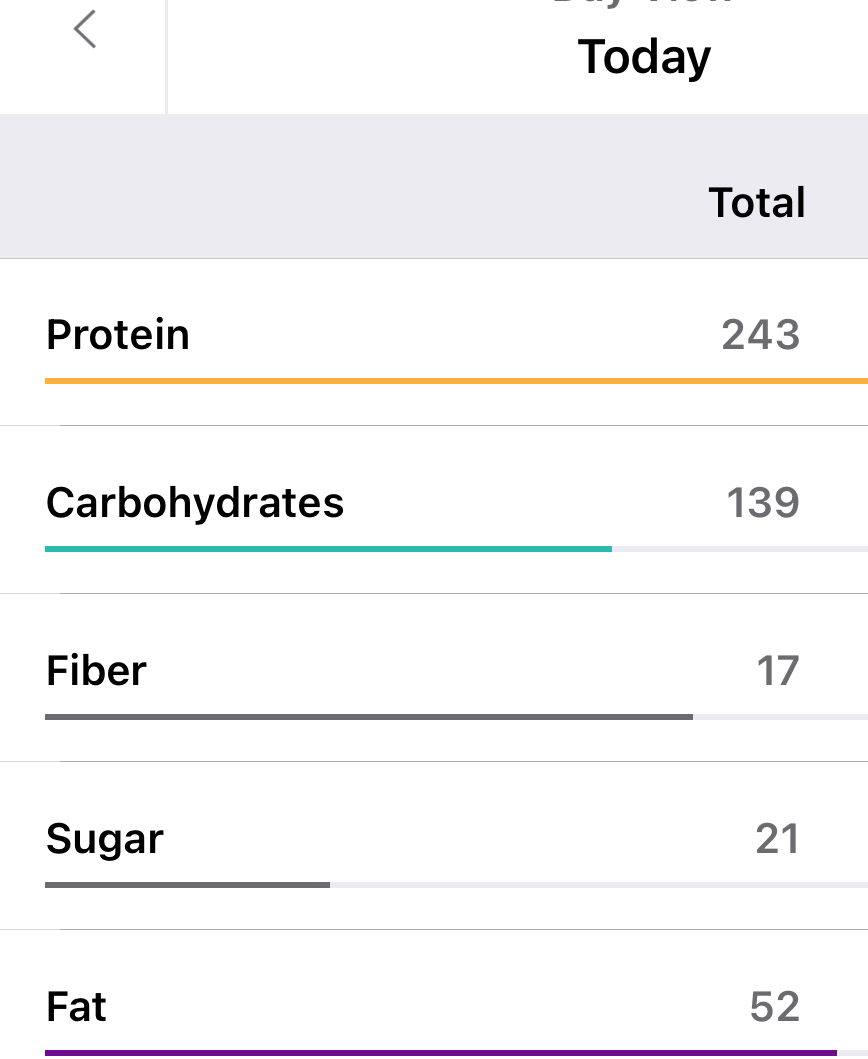The image size is (868, 1059).
Task: Open the Today date title
Action: pos(644,57)
